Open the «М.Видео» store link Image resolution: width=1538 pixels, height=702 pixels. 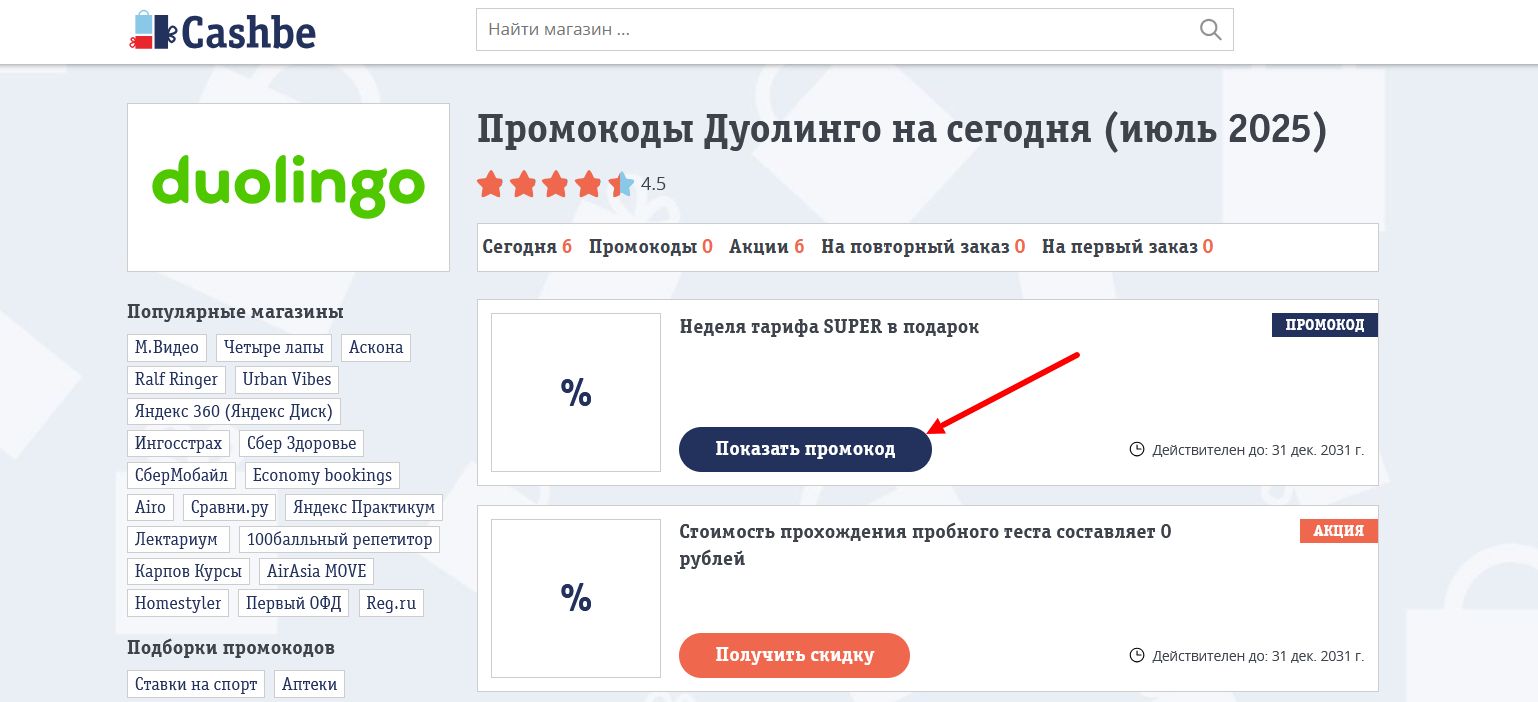click(x=167, y=348)
